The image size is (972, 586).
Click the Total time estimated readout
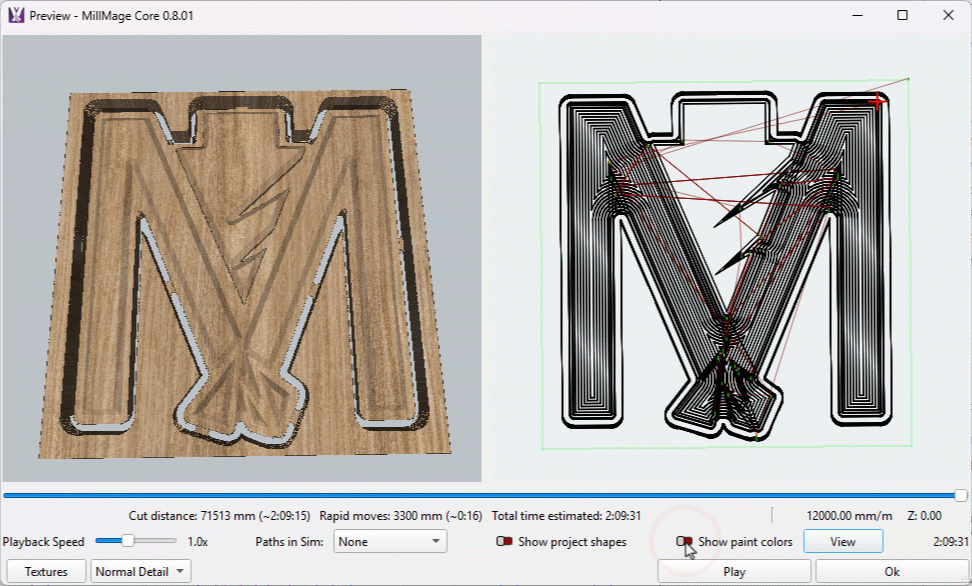tap(566, 516)
